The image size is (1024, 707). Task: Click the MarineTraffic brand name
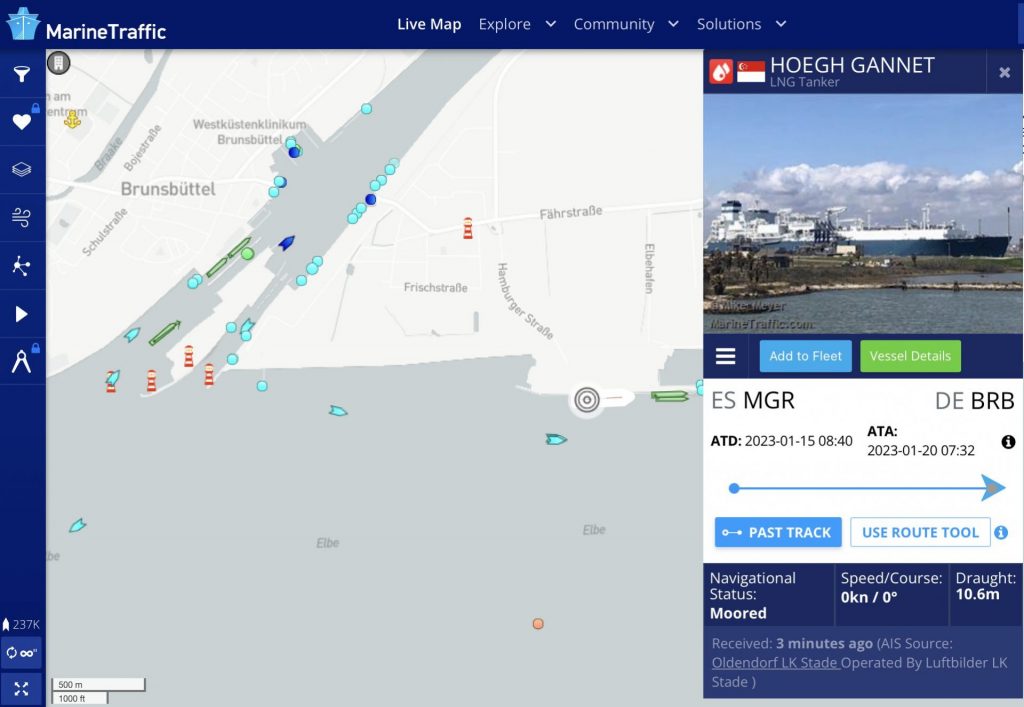point(106,31)
